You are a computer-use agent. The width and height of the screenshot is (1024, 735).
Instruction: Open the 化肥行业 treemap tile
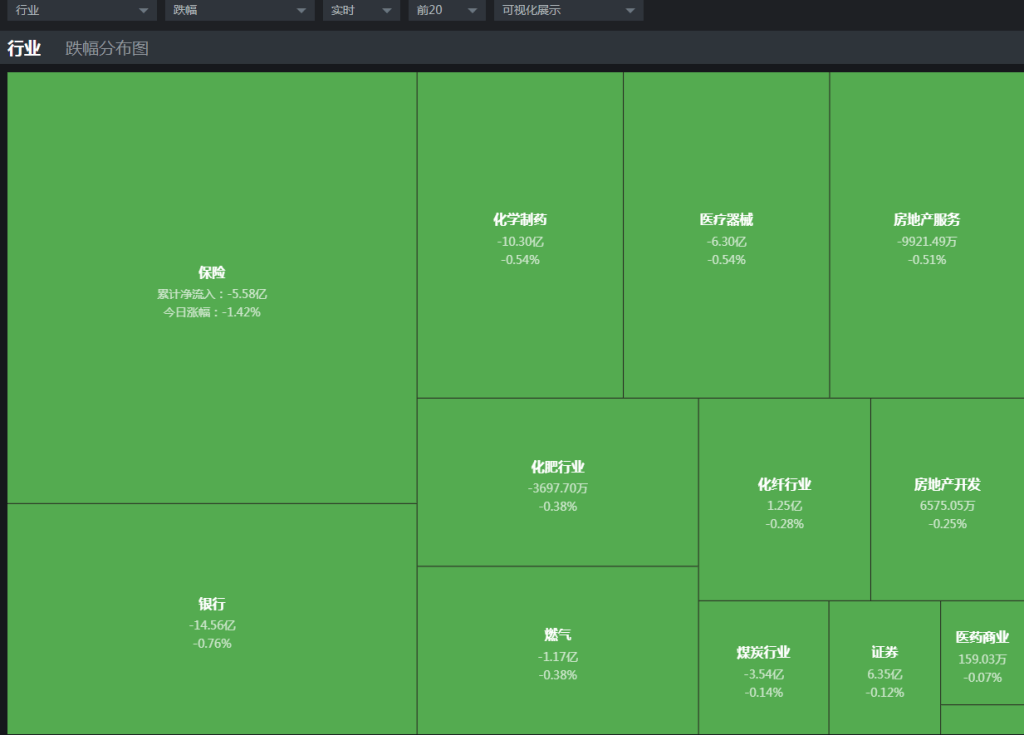(557, 483)
